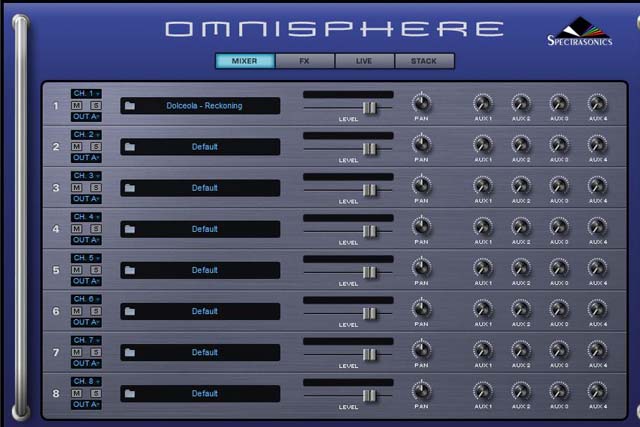The height and width of the screenshot is (427, 640).
Task: Open the CH. 8 channel selector
Action: point(86,380)
